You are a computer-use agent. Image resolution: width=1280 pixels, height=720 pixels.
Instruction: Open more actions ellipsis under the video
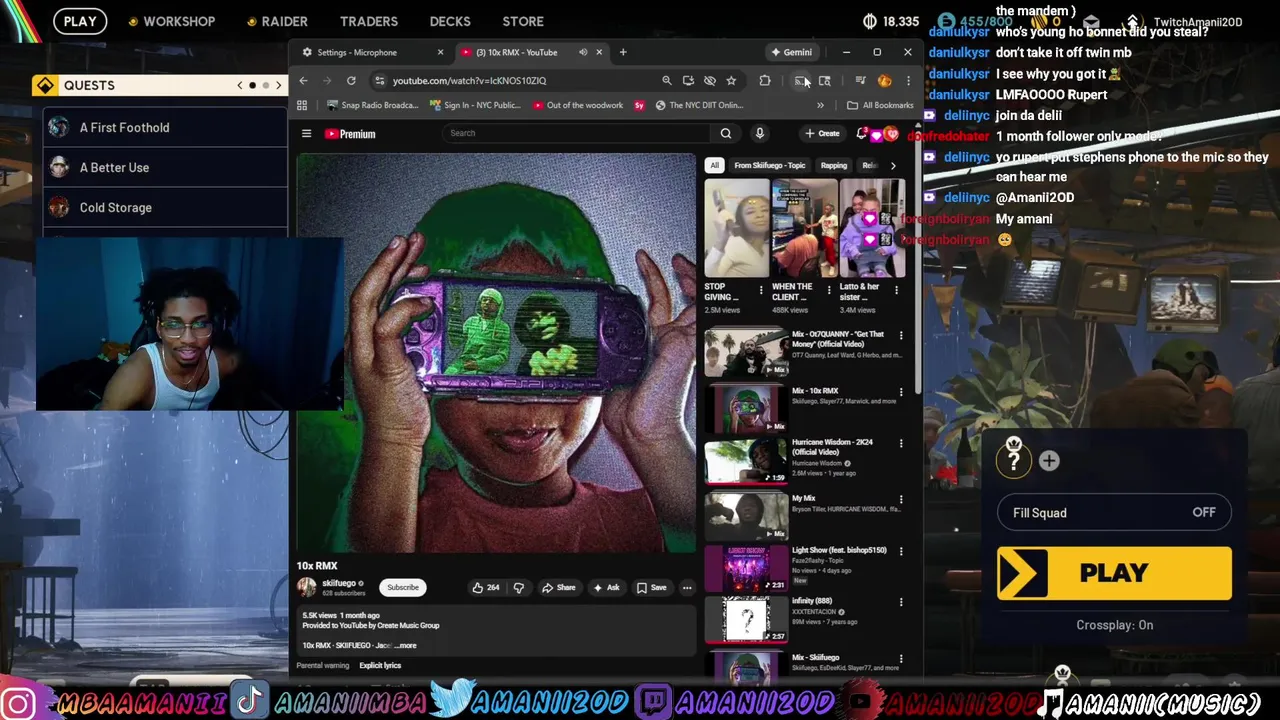coord(687,588)
